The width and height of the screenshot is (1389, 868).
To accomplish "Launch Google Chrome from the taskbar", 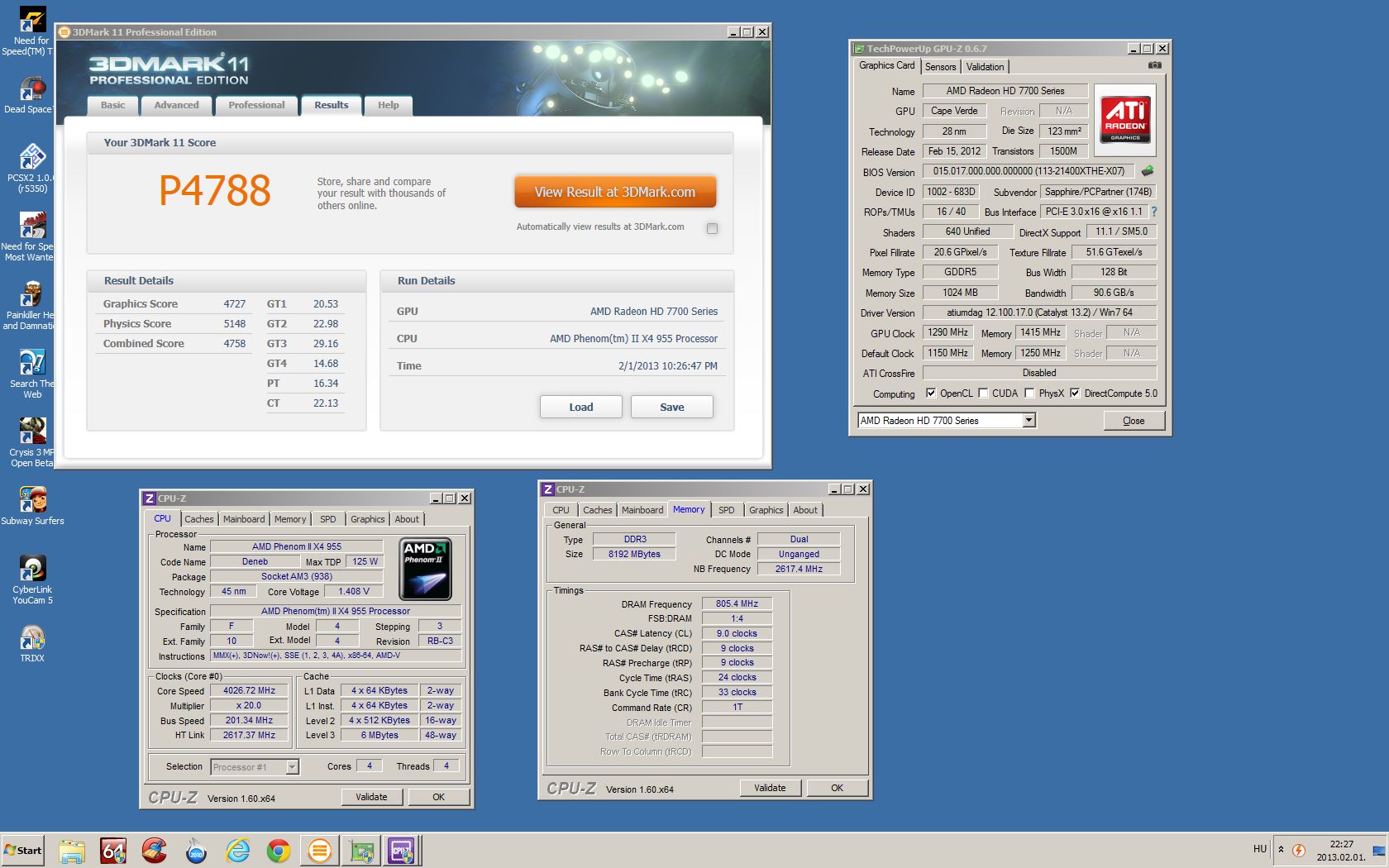I will (x=279, y=851).
